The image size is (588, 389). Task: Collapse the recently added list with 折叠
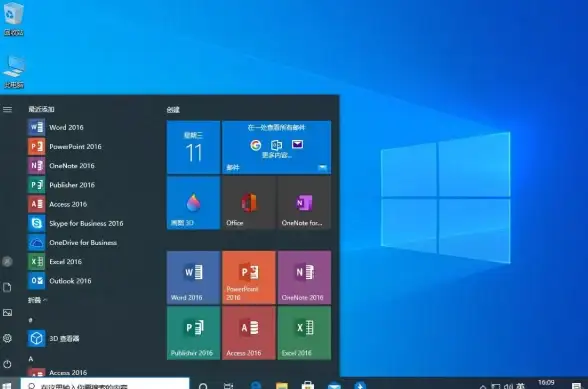coord(38,300)
